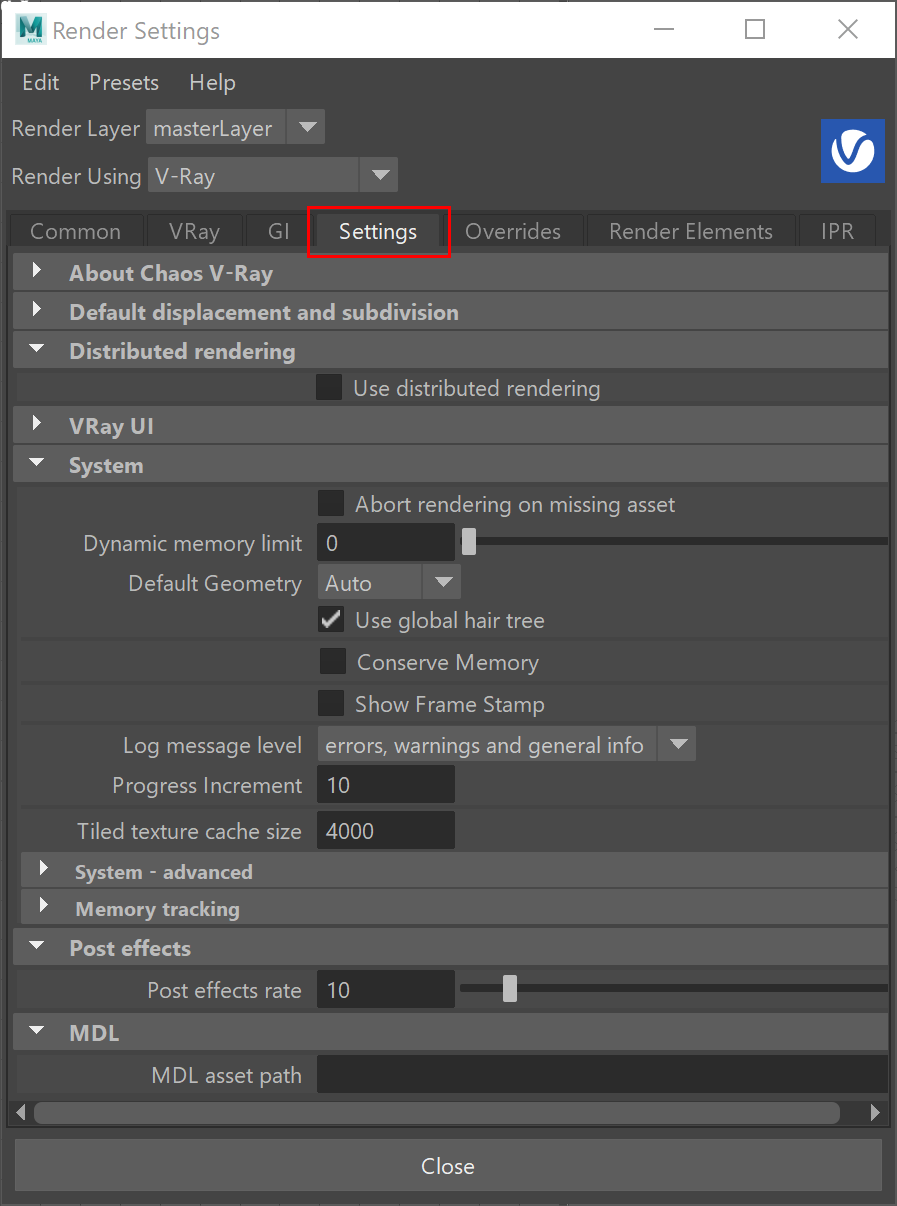Viewport: 897px width, 1206px height.
Task: Enable the Conserve Memory checkbox
Action: tap(332, 662)
